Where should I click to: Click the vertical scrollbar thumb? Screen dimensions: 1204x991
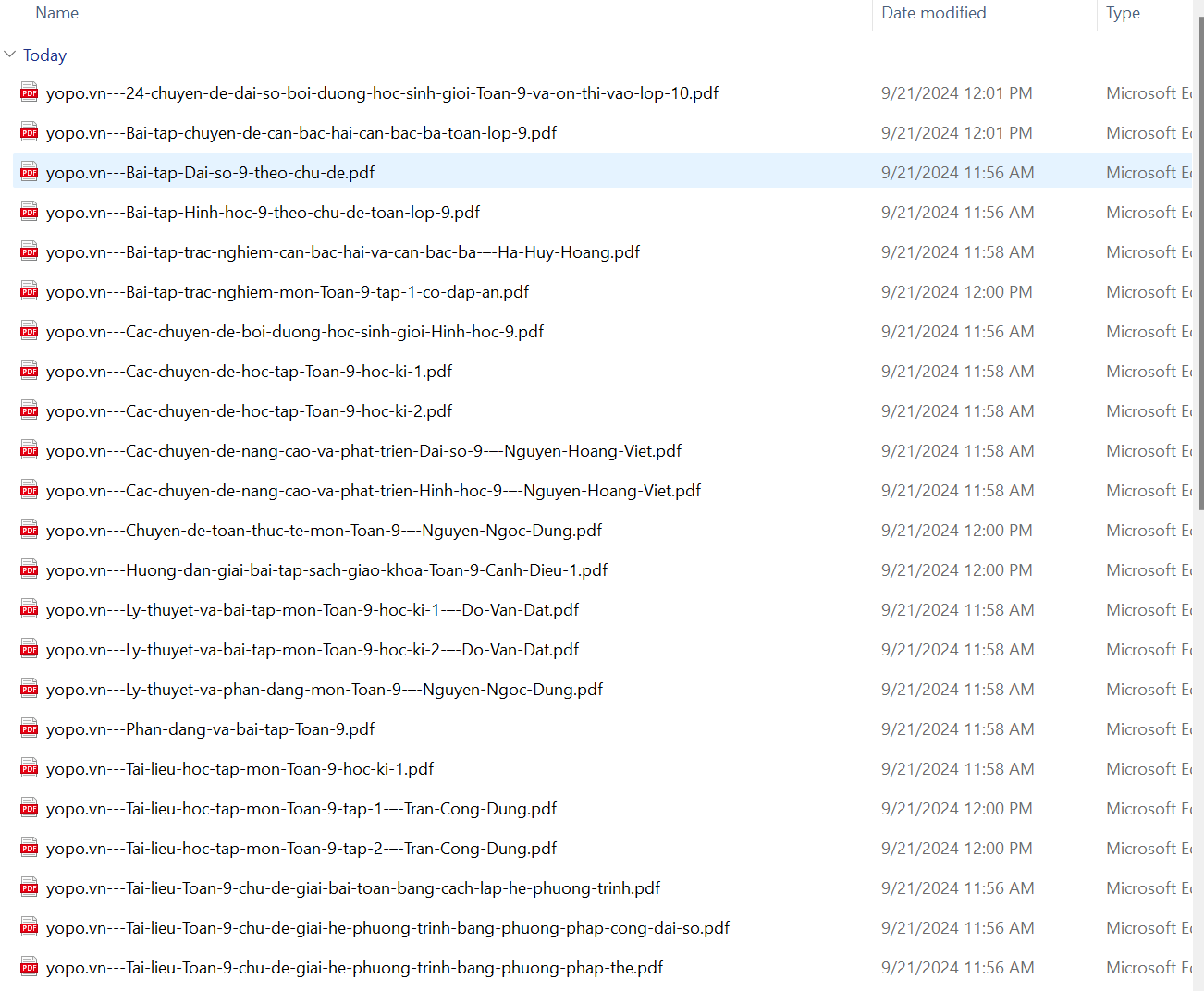coord(1201,263)
